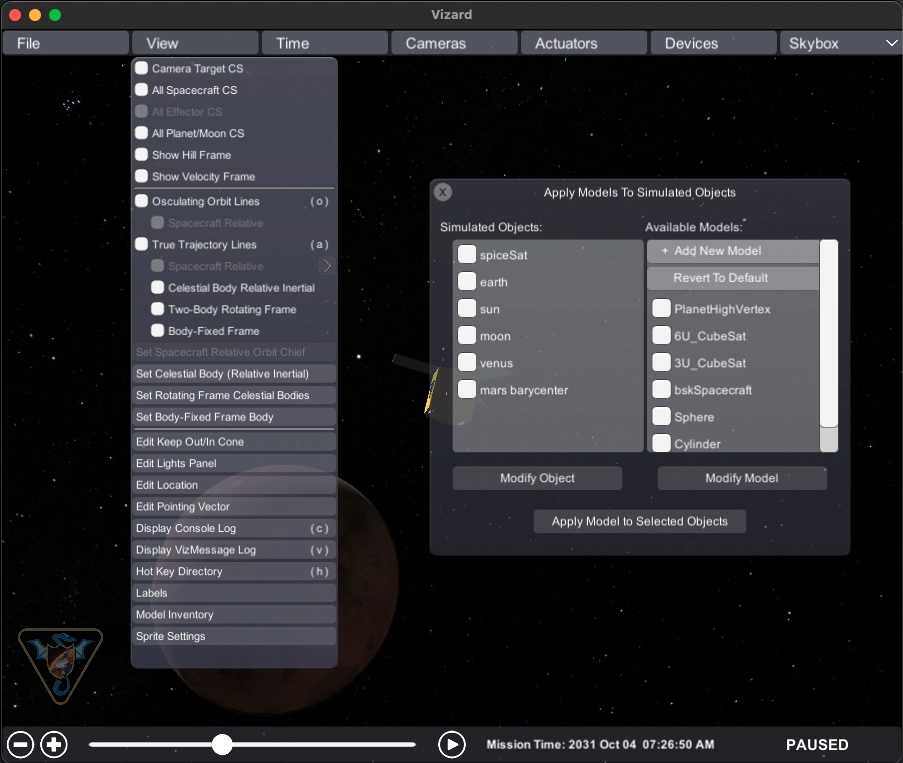
Task: Click the play button in the timeline bar
Action: pos(452,744)
